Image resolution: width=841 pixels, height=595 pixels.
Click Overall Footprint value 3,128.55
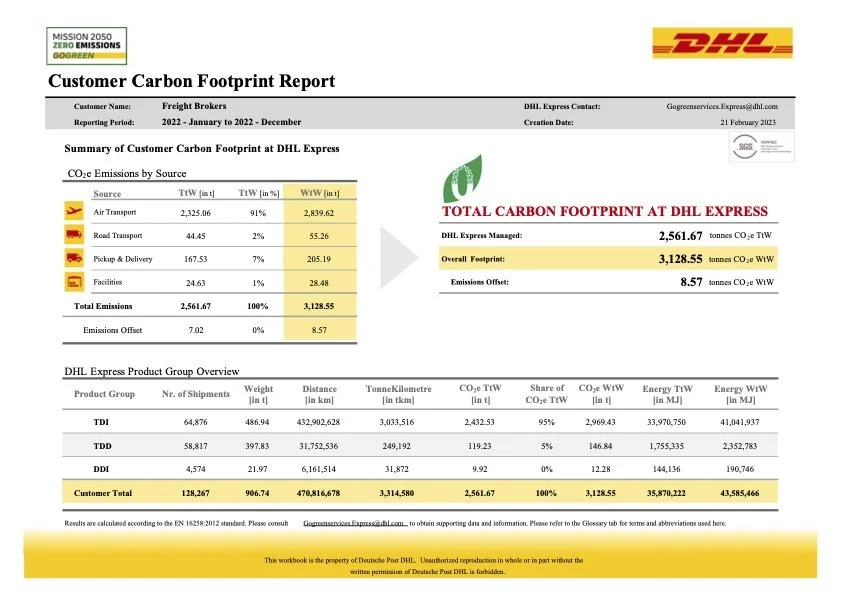680,259
